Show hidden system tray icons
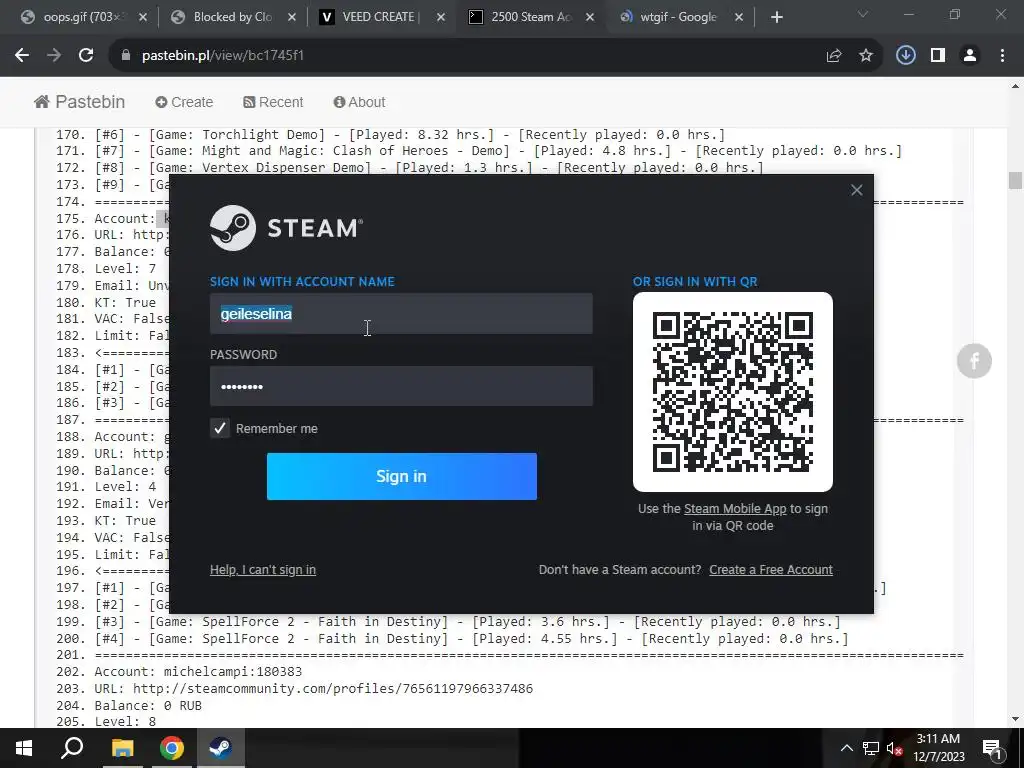 pos(846,748)
